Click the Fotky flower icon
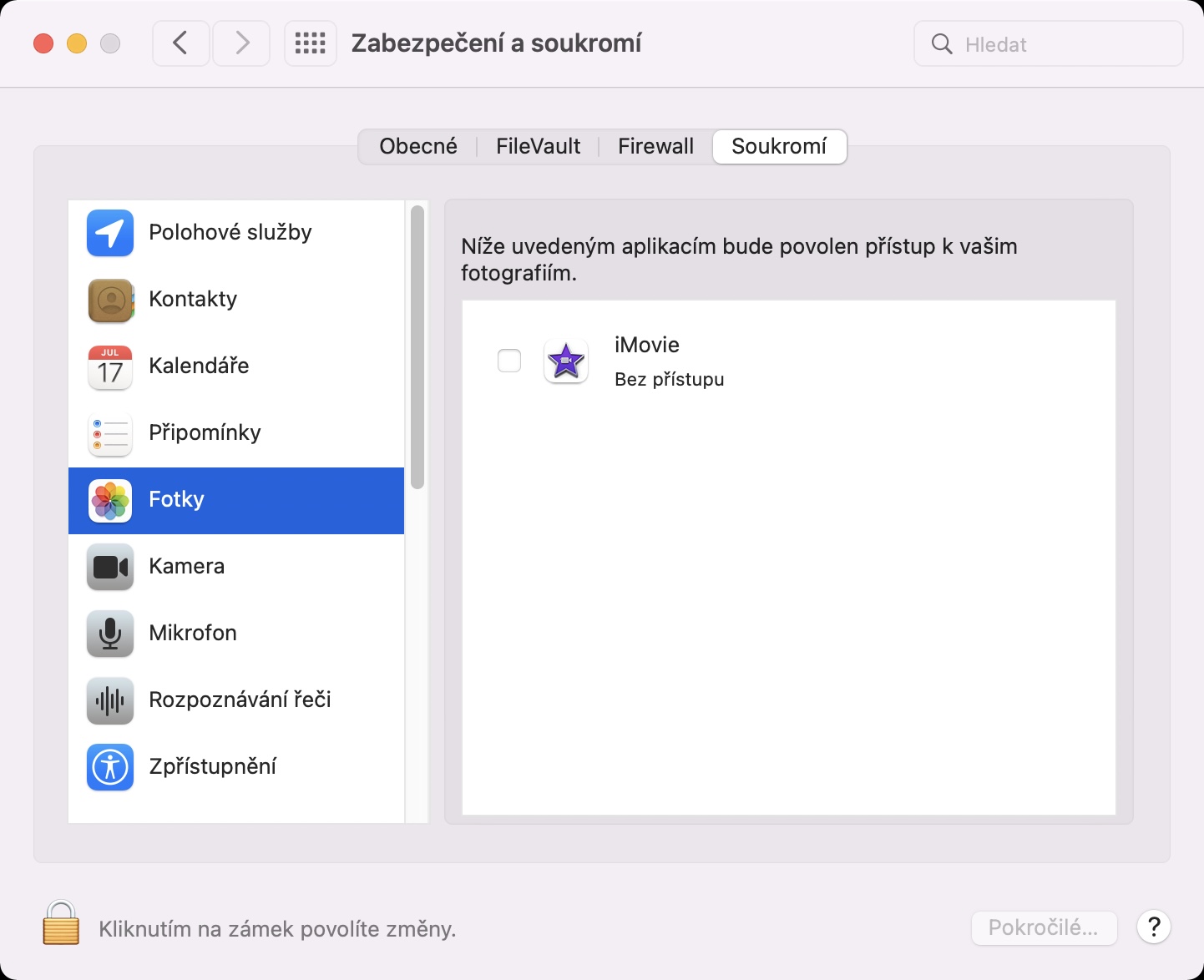 coord(110,500)
